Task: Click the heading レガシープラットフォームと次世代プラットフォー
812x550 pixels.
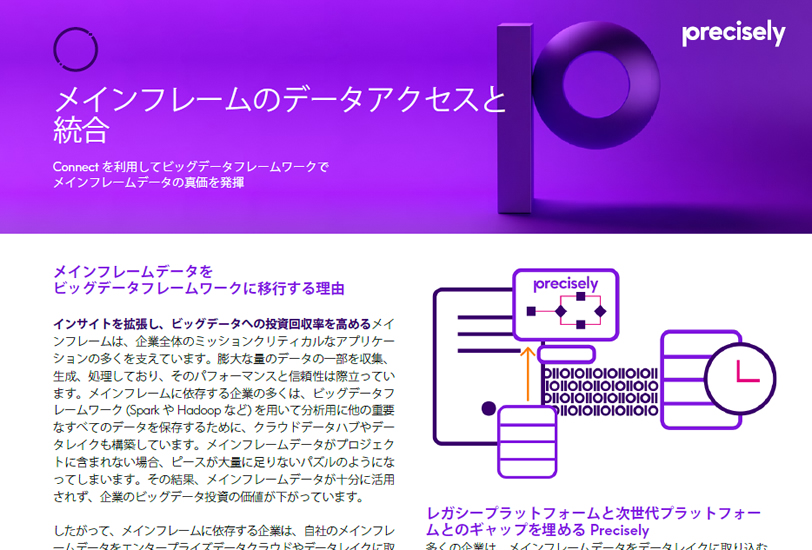Action: [593, 513]
